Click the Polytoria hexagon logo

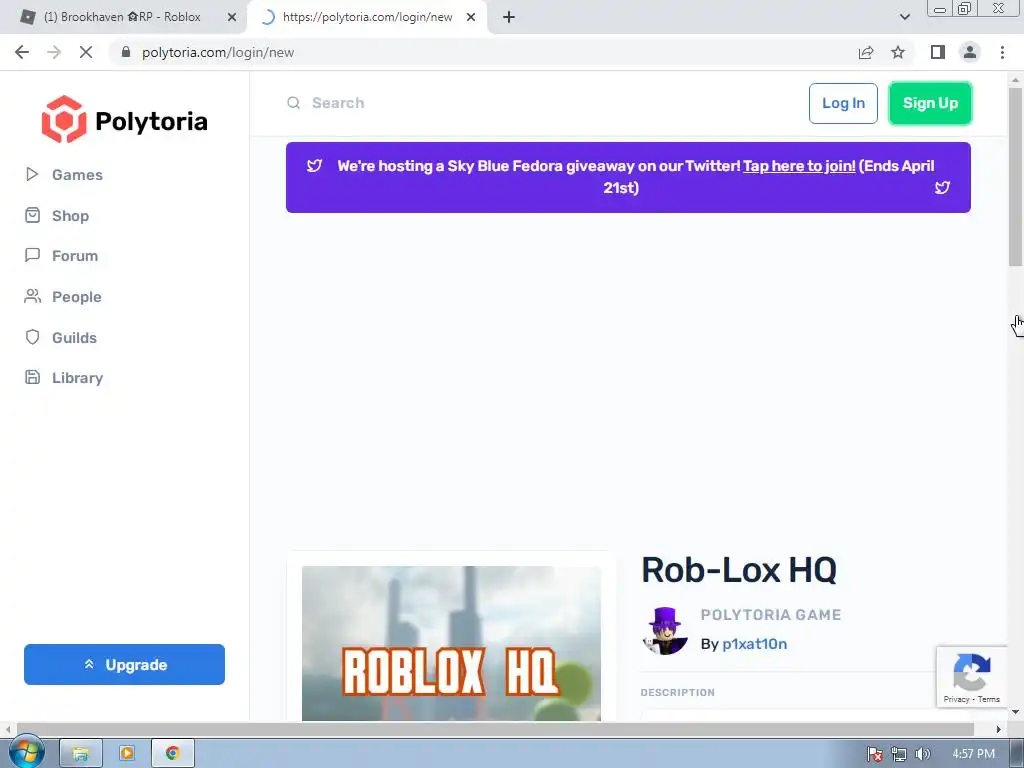tap(64, 120)
